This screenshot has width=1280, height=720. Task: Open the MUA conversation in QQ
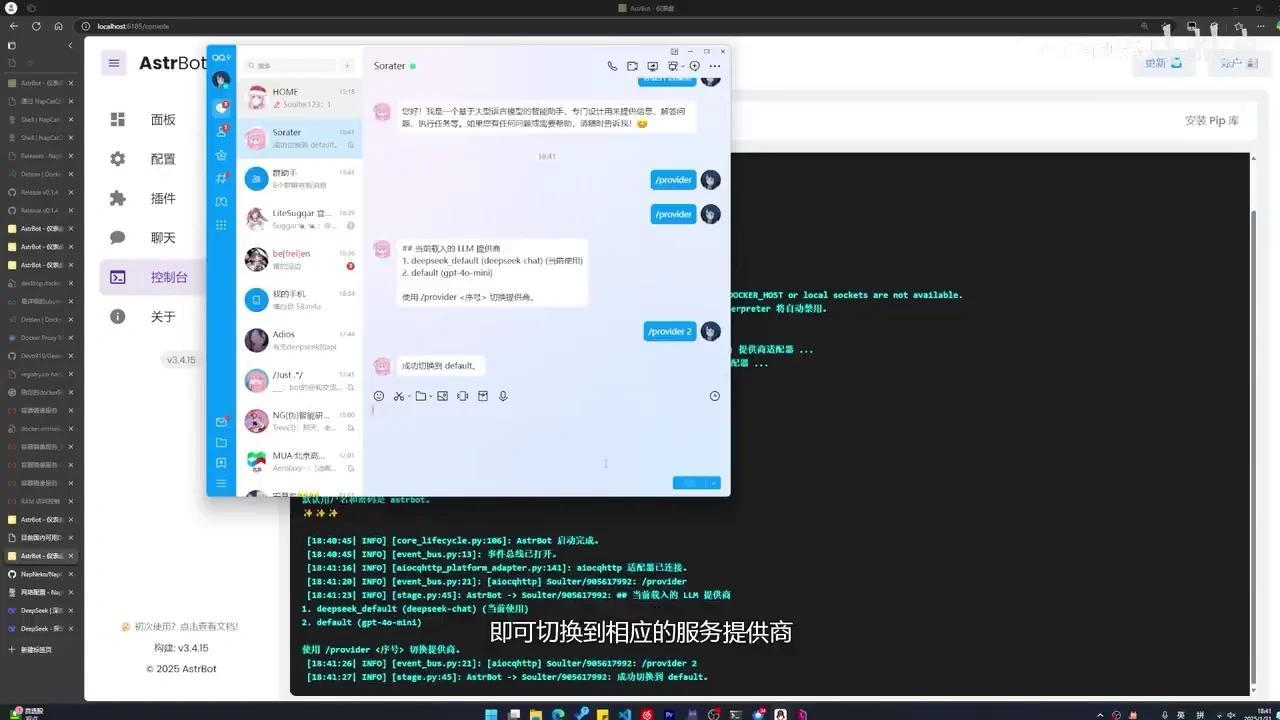click(299, 462)
